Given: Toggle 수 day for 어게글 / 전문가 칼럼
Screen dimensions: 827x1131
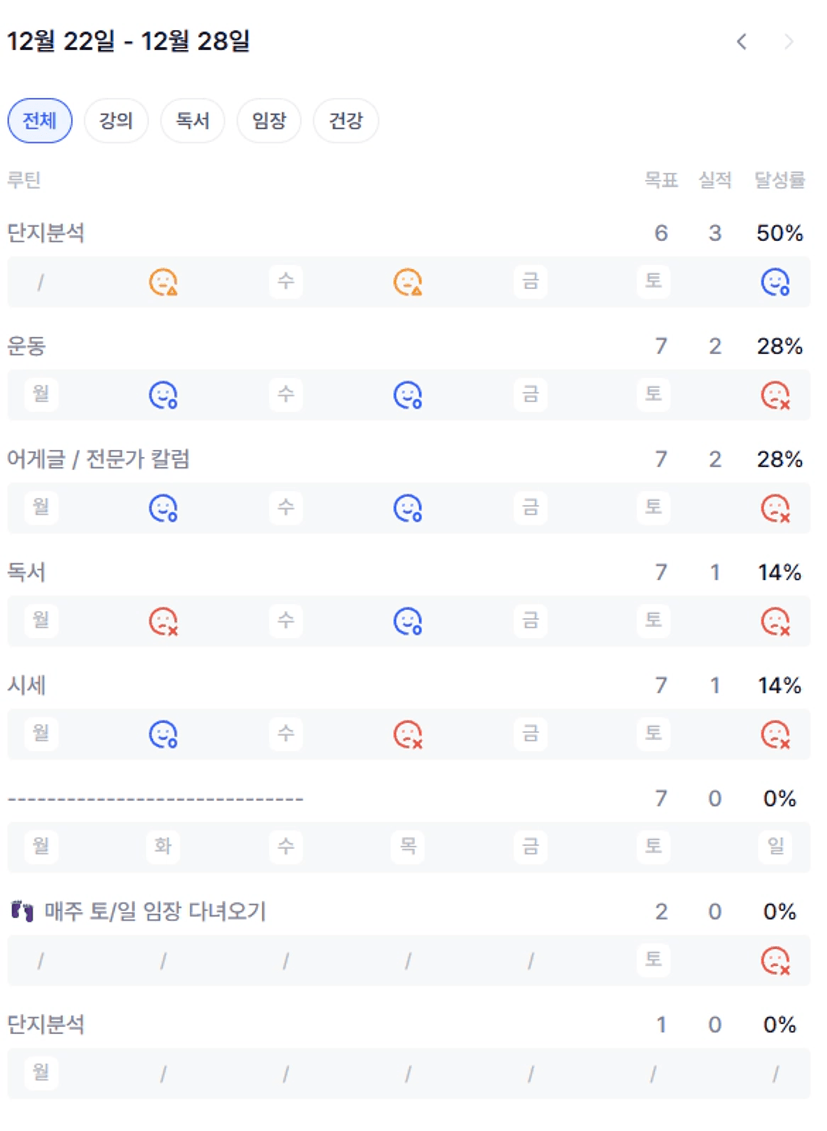Looking at the screenshot, I should click(286, 508).
